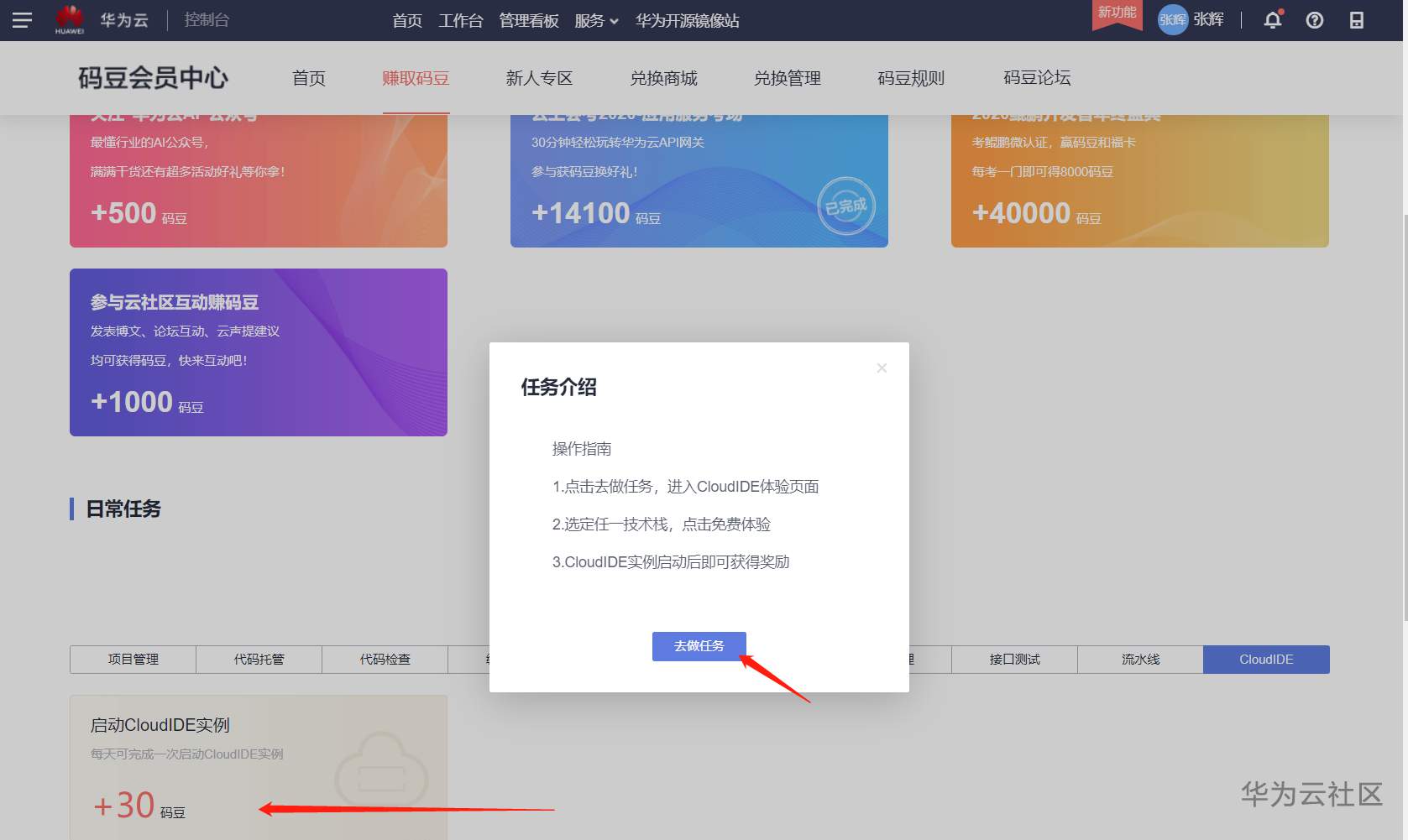Click the 每天可完成一次启动CloudIDE实例 description
This screenshot has width=1408, height=840.
coord(187,754)
